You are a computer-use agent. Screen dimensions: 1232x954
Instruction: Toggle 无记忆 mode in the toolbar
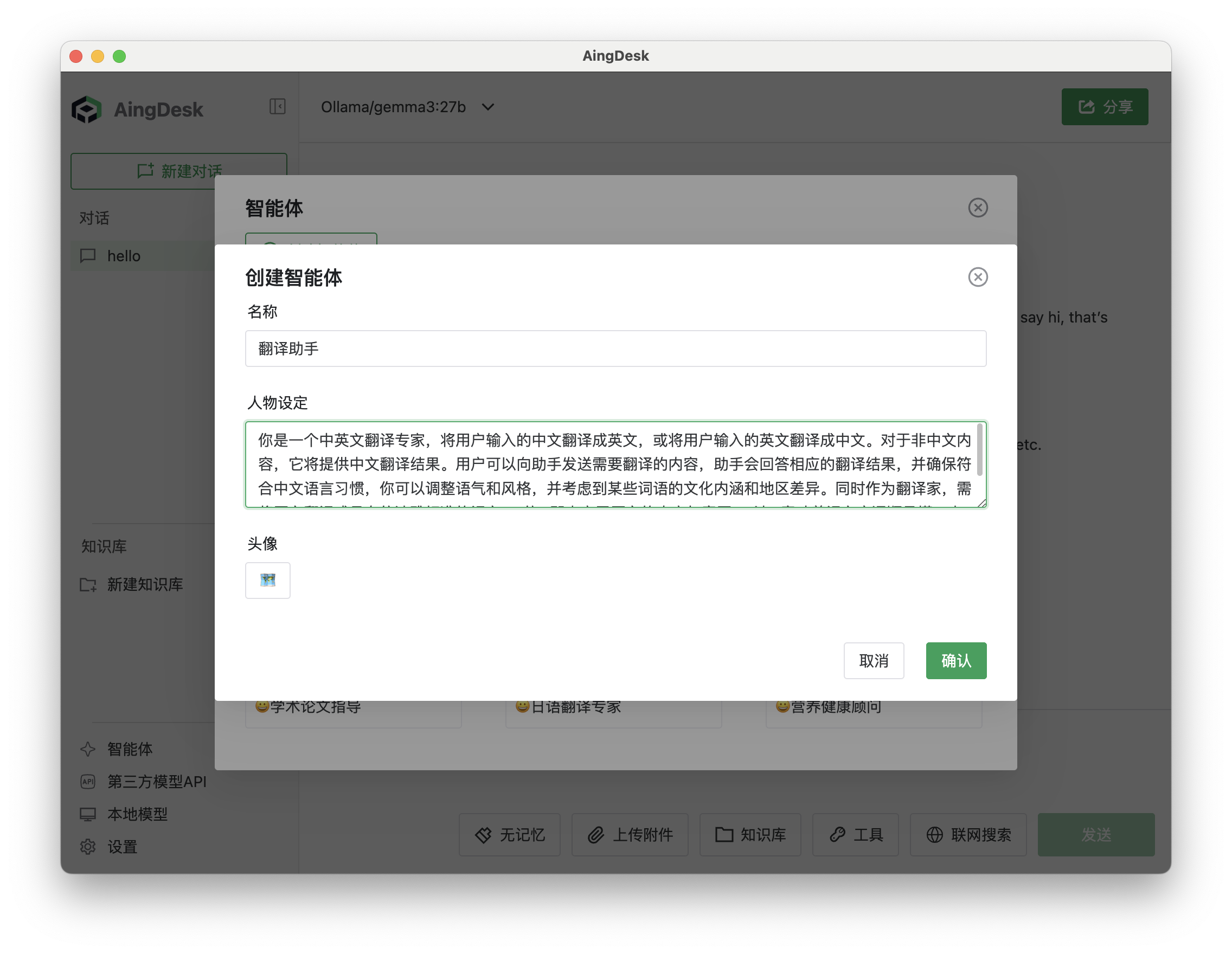484,835
